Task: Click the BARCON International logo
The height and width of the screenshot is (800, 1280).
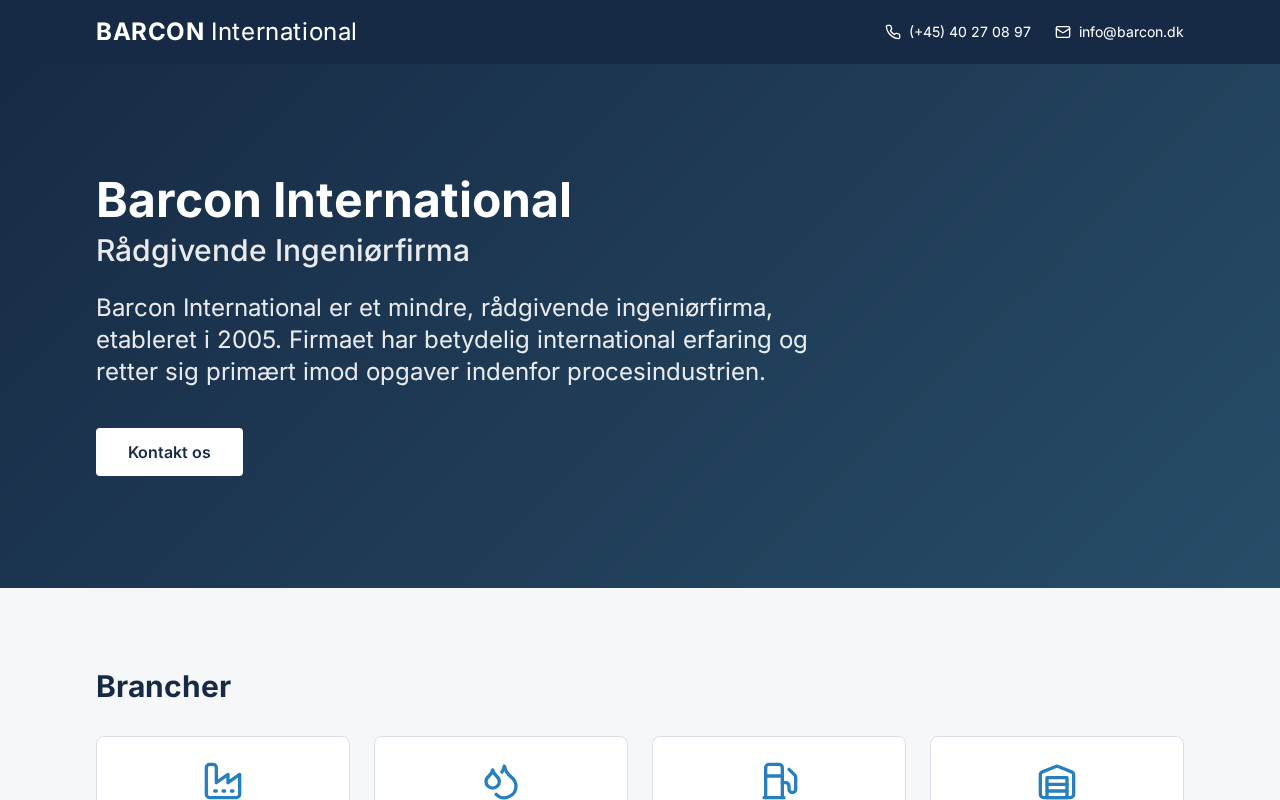Action: (226, 32)
